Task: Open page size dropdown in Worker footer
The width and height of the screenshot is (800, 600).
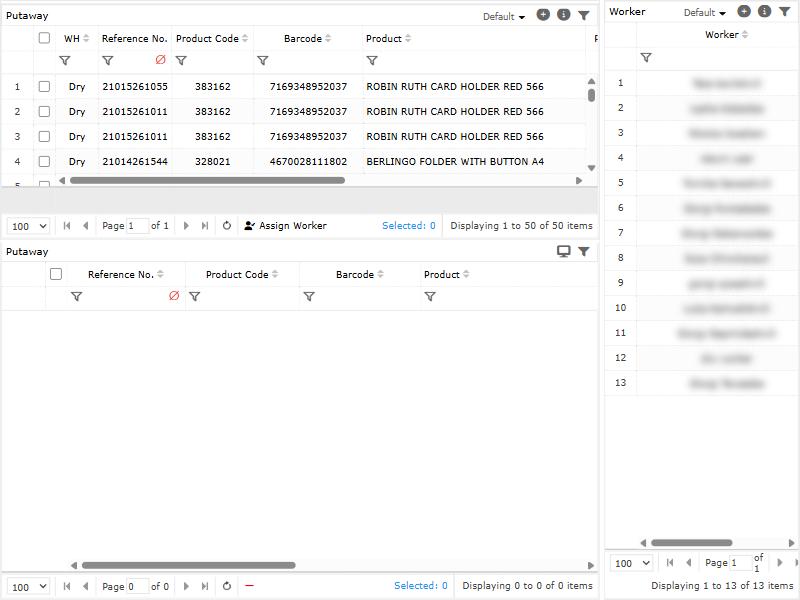Action: point(632,563)
